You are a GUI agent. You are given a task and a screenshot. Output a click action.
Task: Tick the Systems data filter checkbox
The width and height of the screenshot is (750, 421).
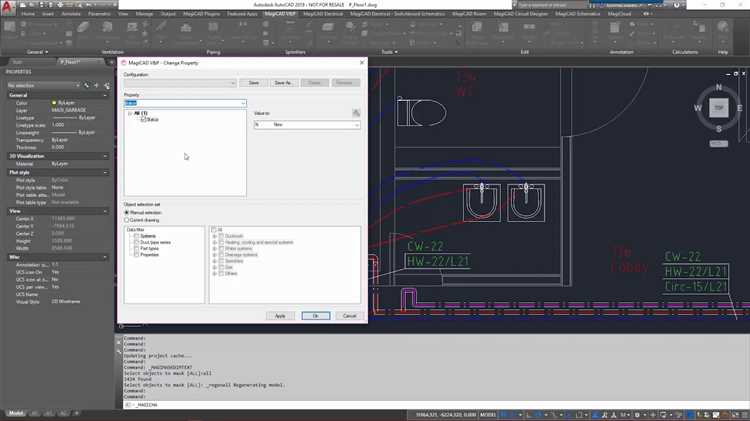pos(136,236)
